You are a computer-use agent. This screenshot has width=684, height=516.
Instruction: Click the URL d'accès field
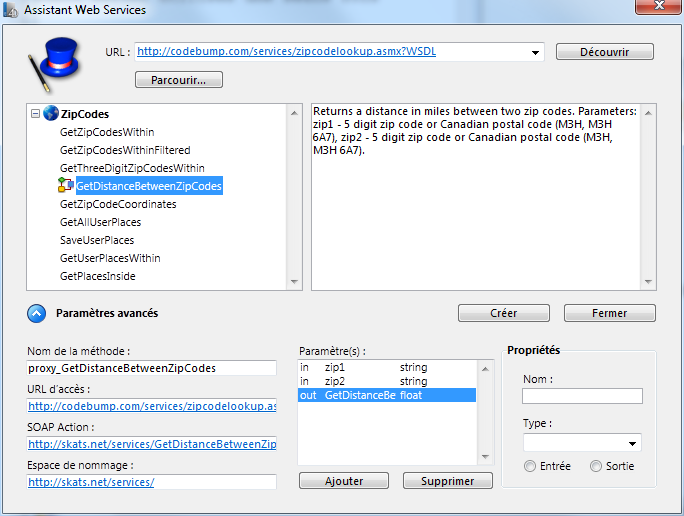tap(151, 406)
